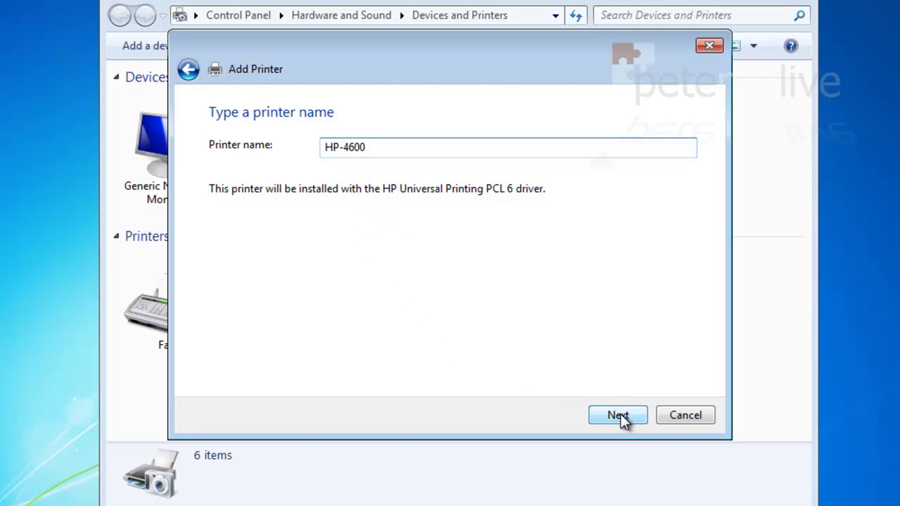
Task: Click Next to continue printer setup
Action: [618, 415]
